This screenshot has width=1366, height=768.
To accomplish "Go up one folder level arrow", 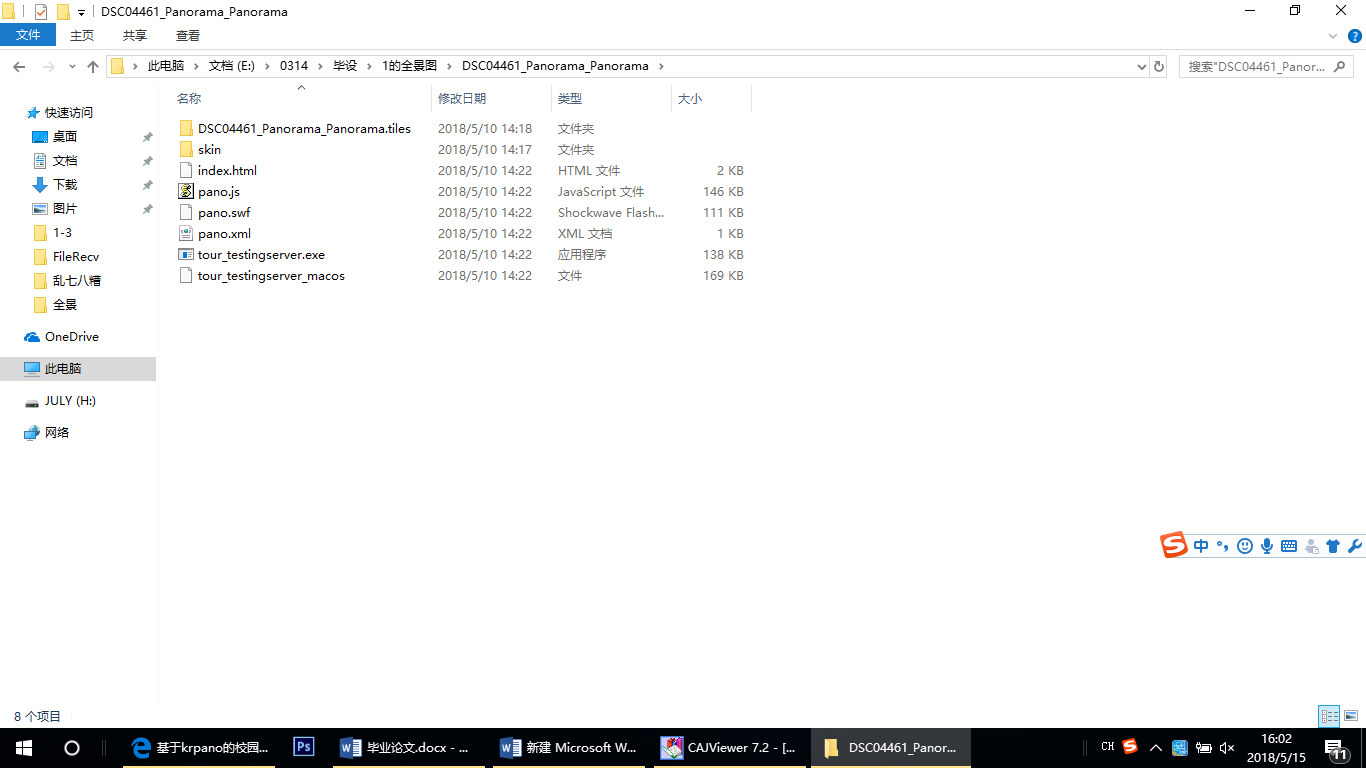I will 93,67.
